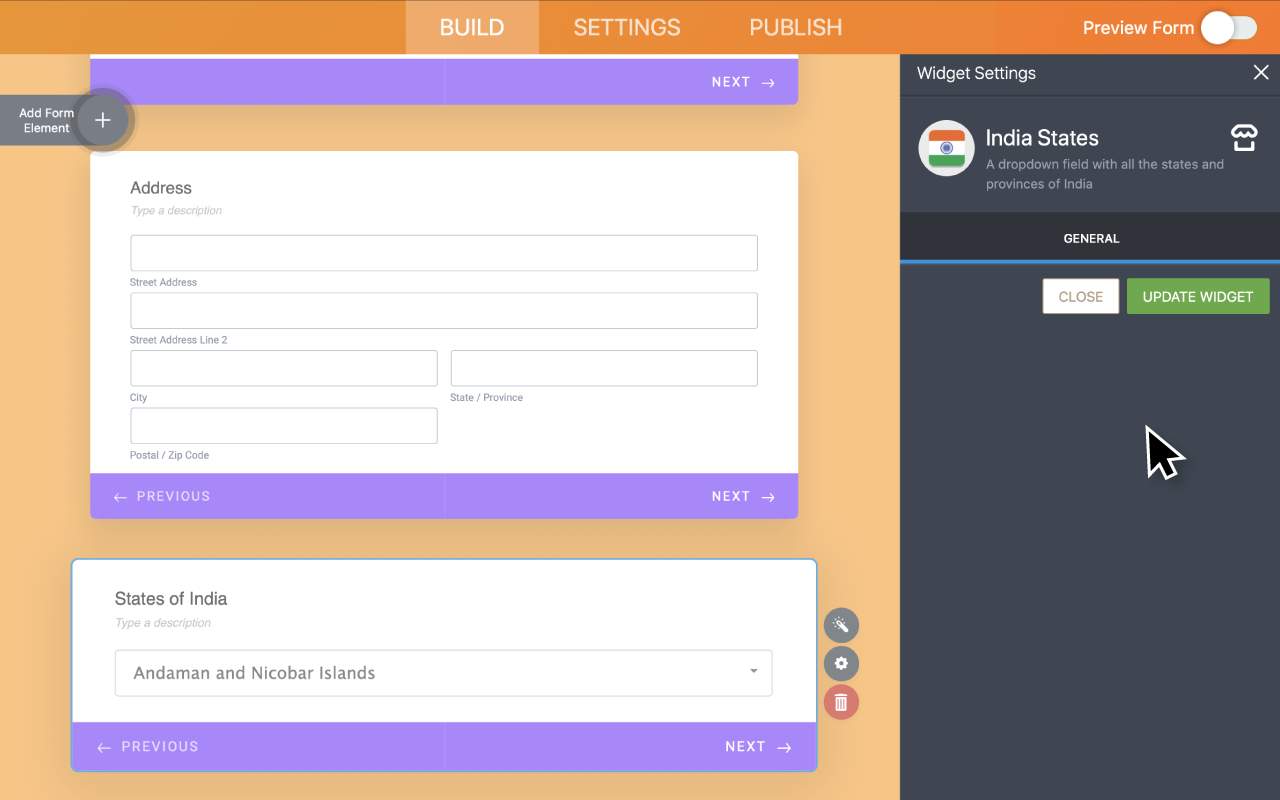Viewport: 1280px width, 800px height.
Task: Select the magic wand widget icon
Action: click(841, 625)
